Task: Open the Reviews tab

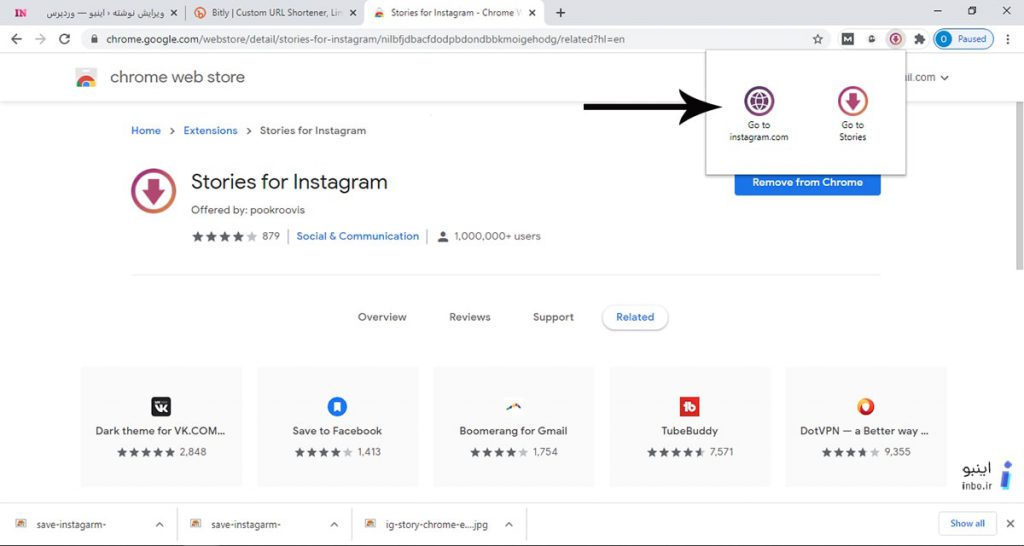Action: tap(470, 317)
